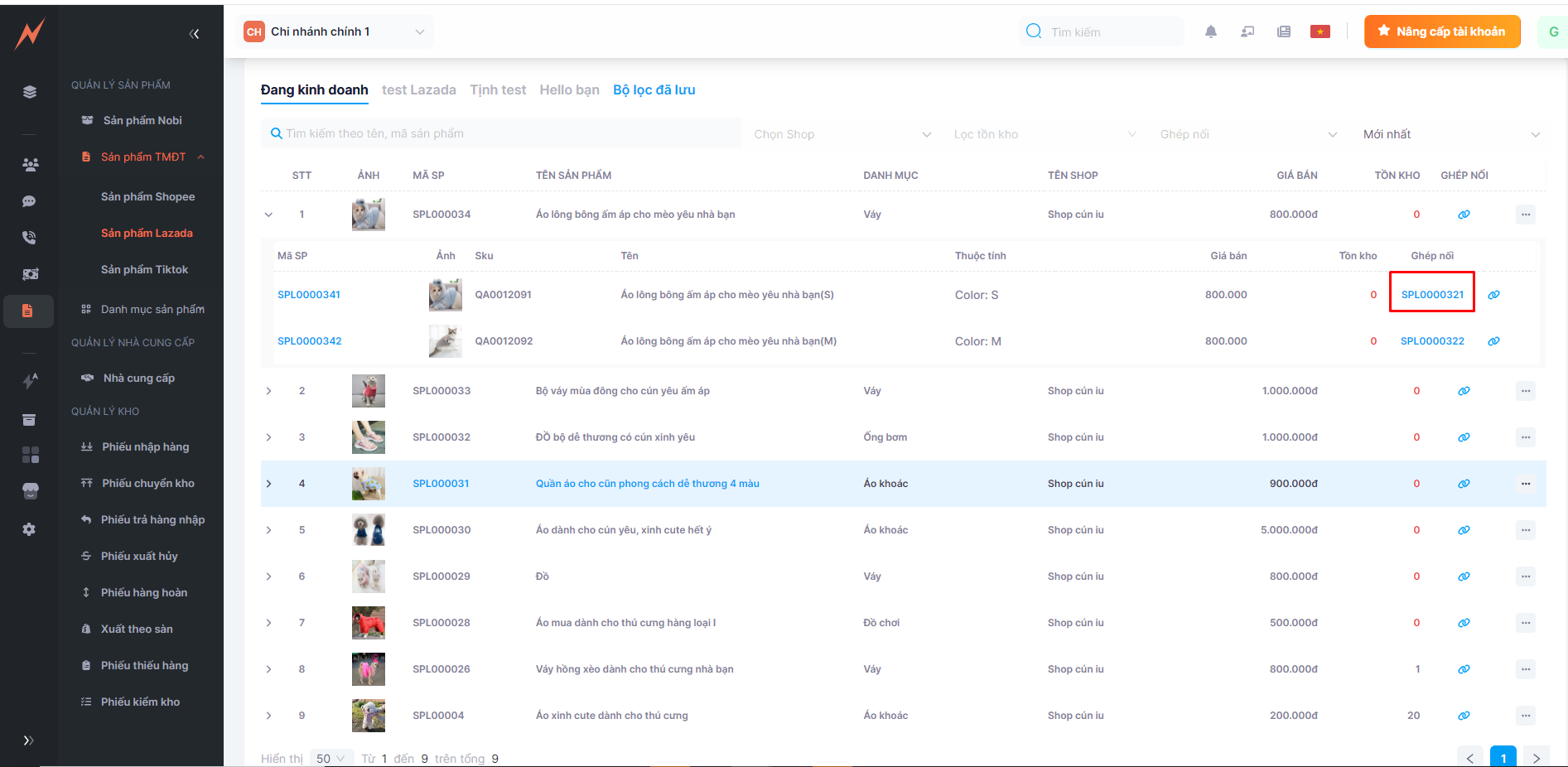The image size is (1568, 767).
Task: Collapse the sidebar with double-chevron icon
Action: click(194, 34)
